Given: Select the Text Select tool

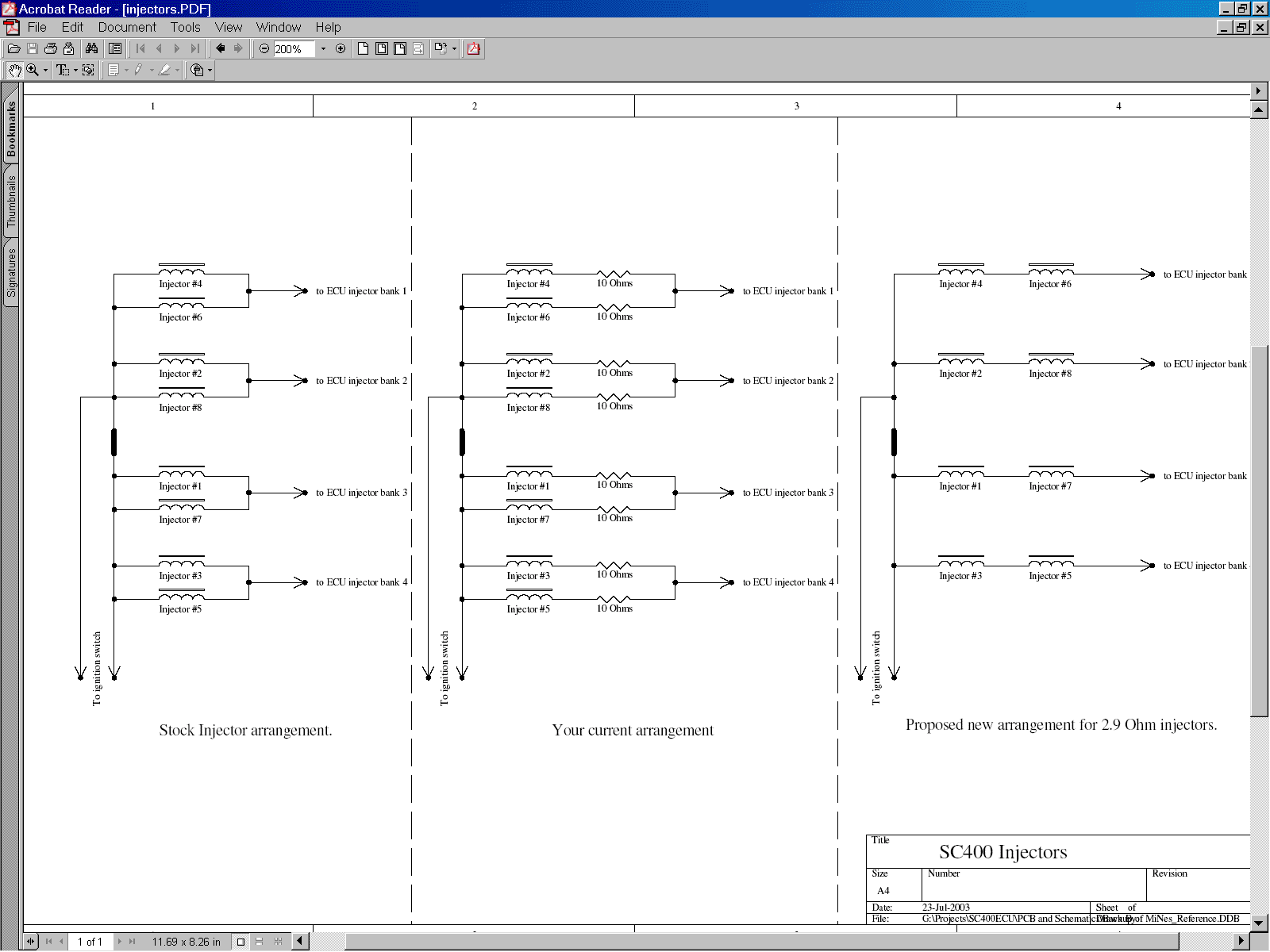Looking at the screenshot, I should click(x=63, y=70).
